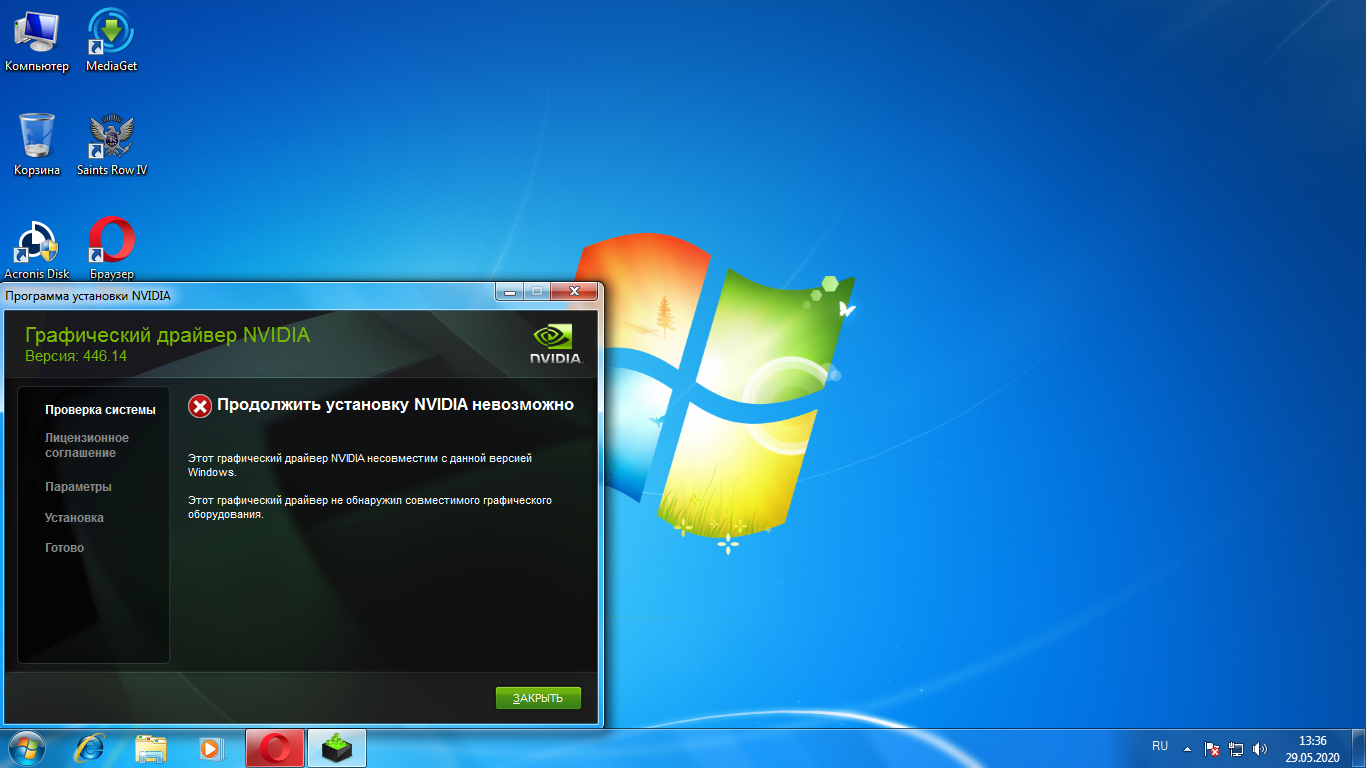
Task: Open Windows Explorer from the taskbar
Action: pyautogui.click(x=151, y=748)
